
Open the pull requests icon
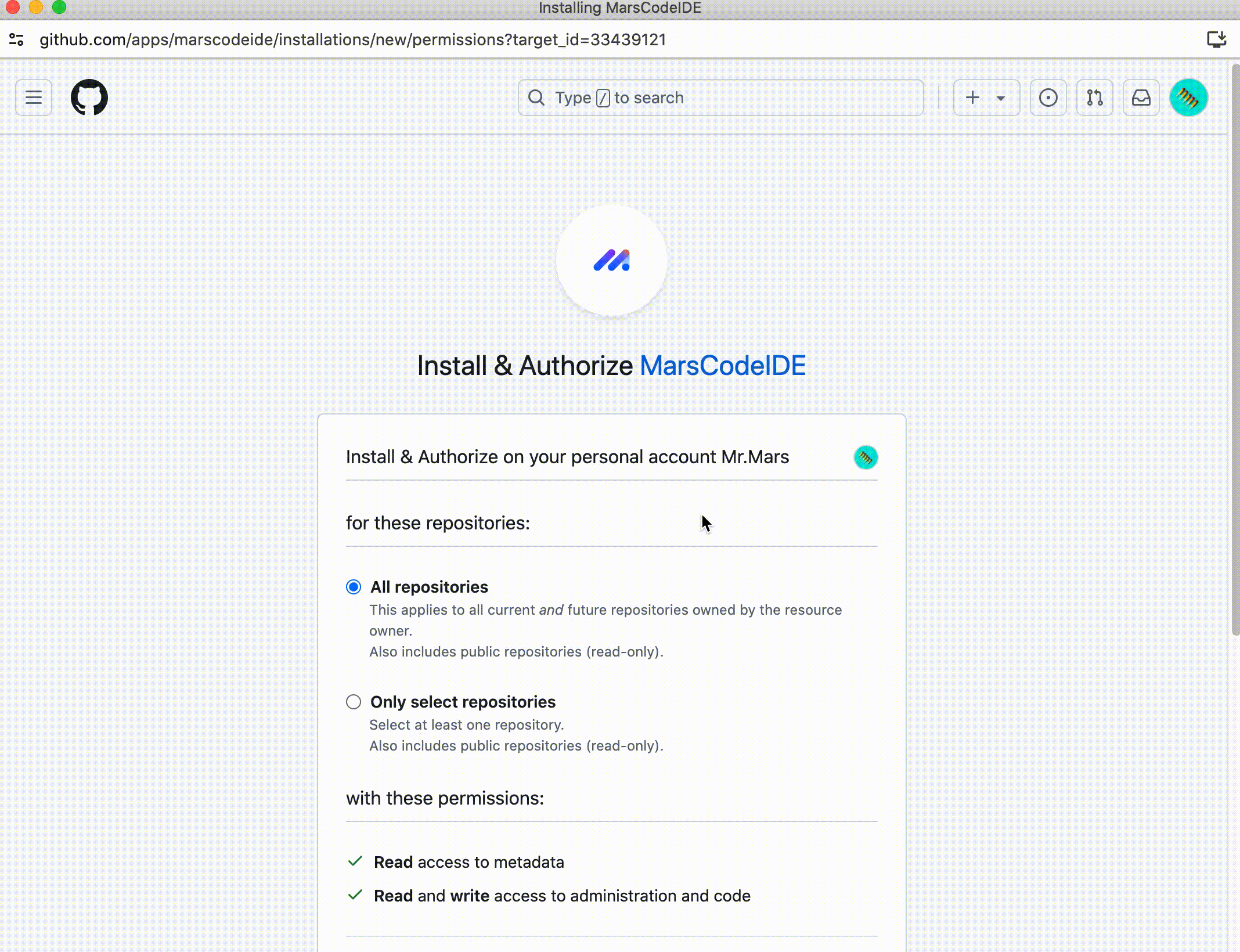coord(1094,98)
